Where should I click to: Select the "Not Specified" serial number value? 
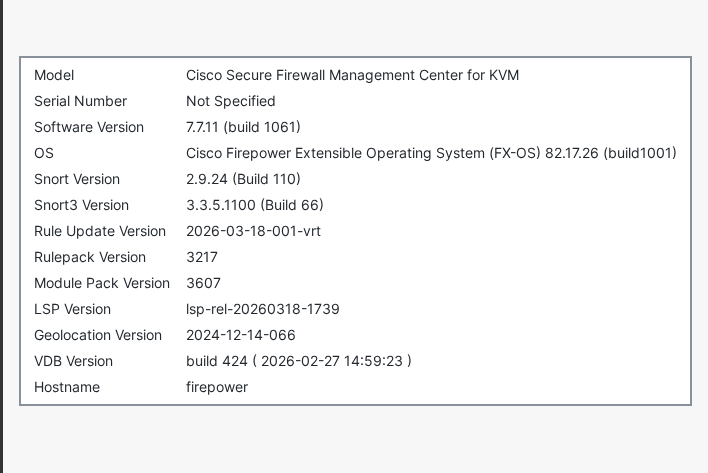pyautogui.click(x=230, y=101)
